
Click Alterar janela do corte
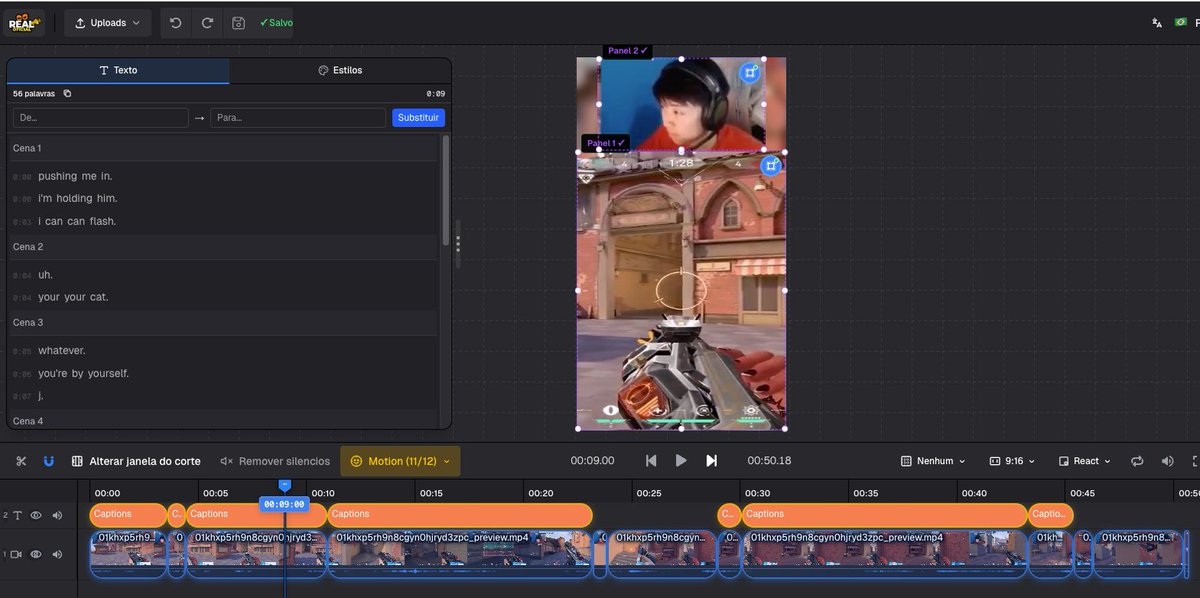click(x=136, y=461)
